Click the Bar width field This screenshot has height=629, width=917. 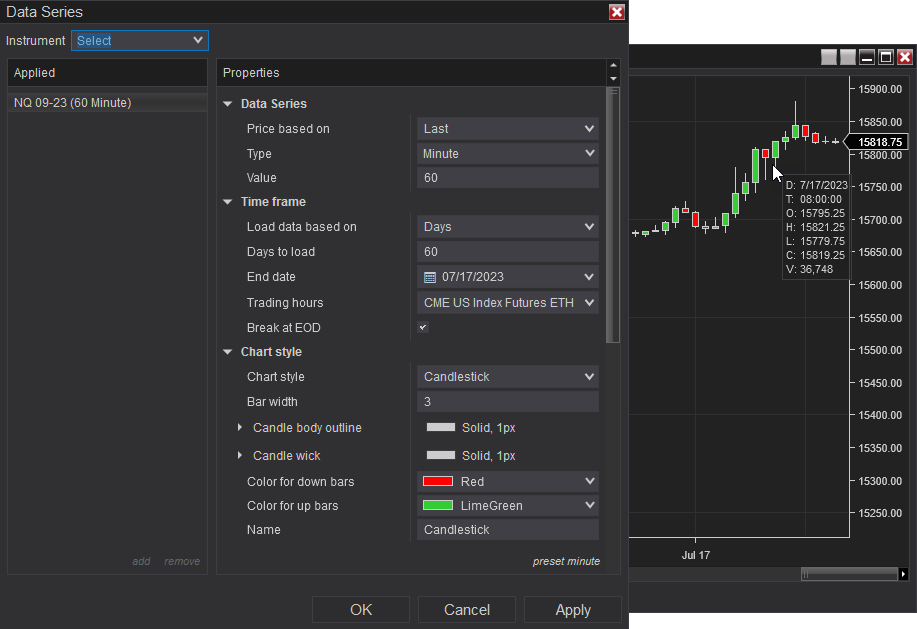point(508,402)
